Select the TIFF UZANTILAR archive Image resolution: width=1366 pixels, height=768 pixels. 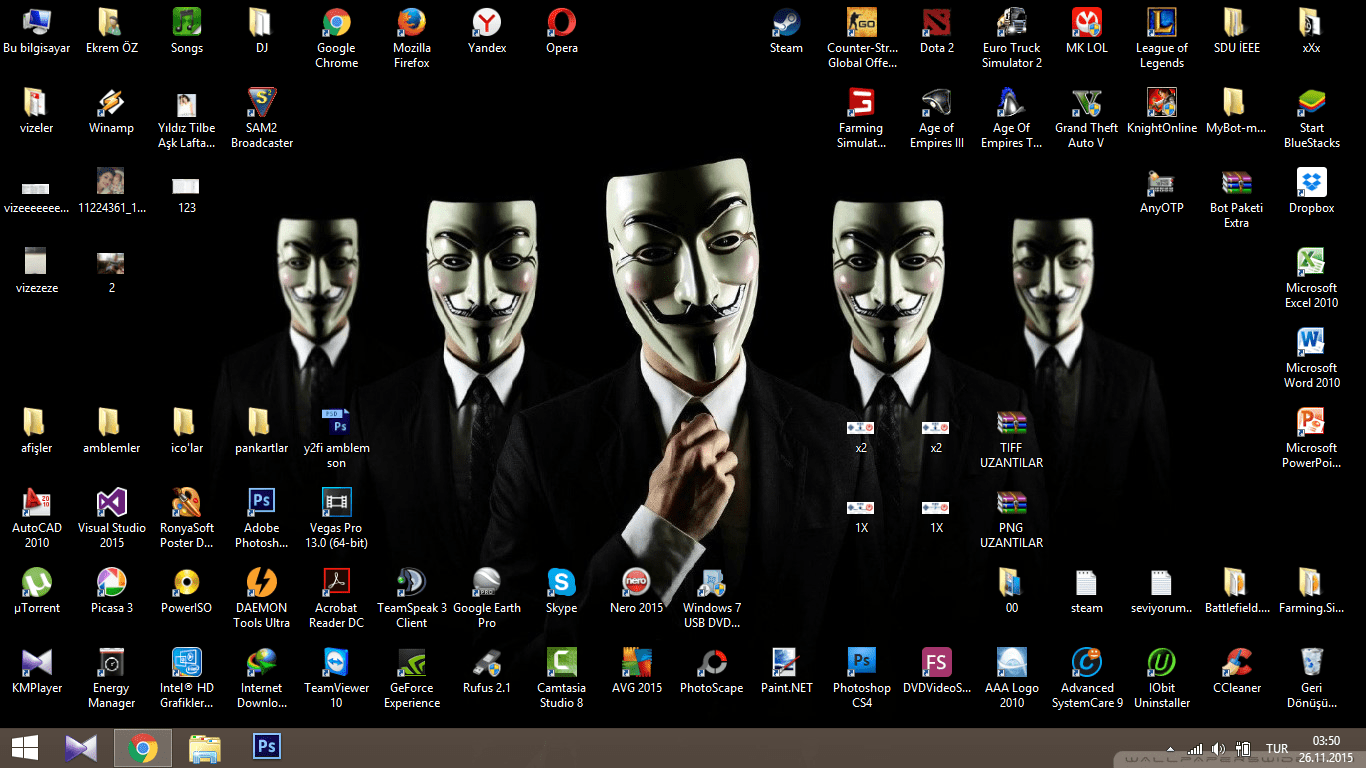coord(1012,438)
